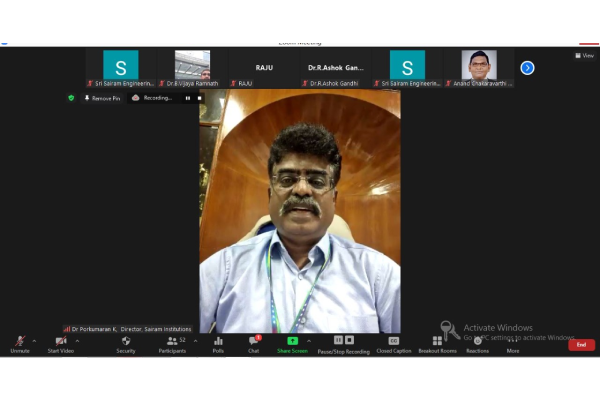Select Dr.R.Ashok Gandhi participant tile
Screen dimensions: 600x400
(x=336, y=68)
